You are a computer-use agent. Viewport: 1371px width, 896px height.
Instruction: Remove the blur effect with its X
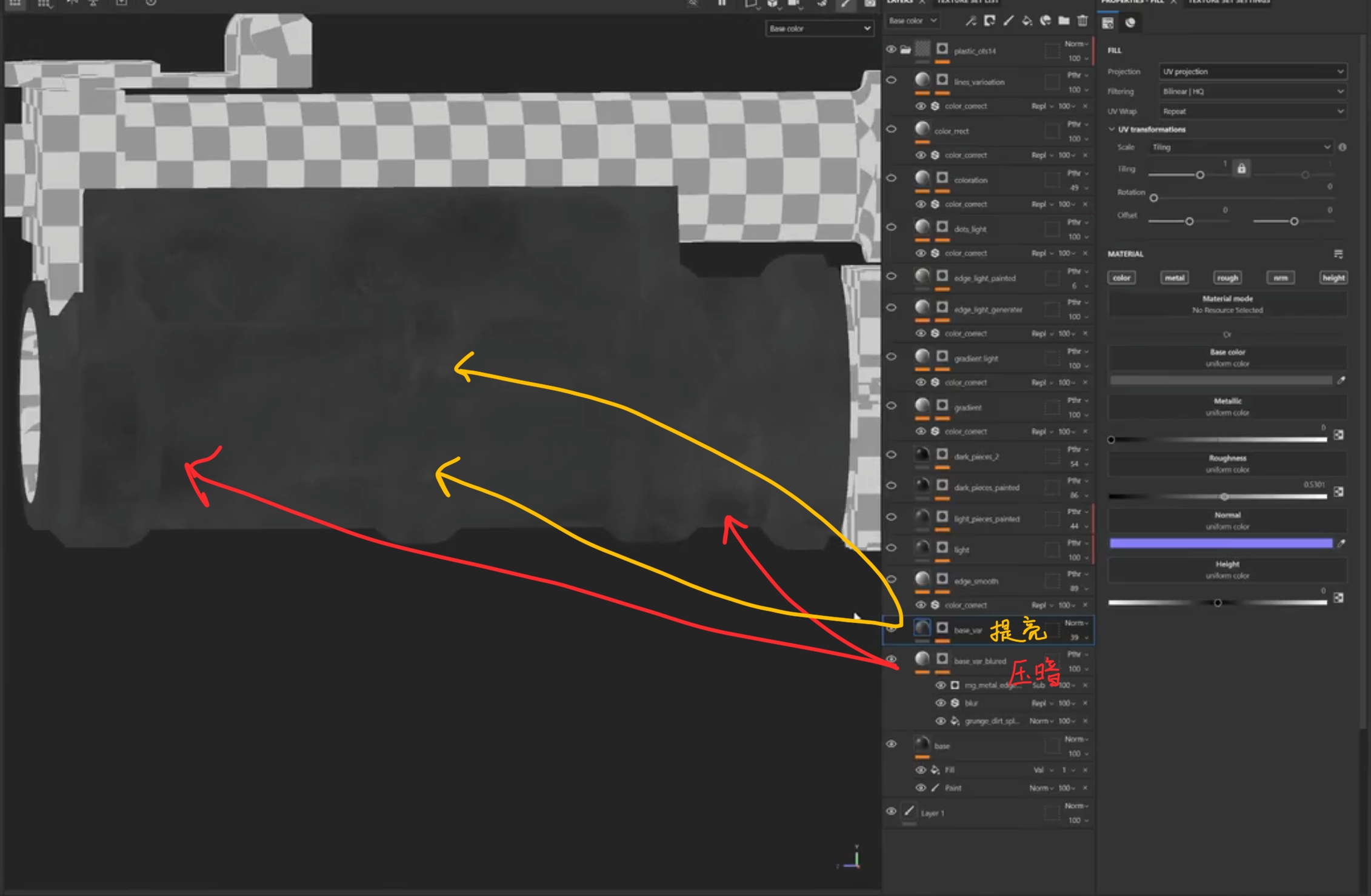pyautogui.click(x=1085, y=703)
